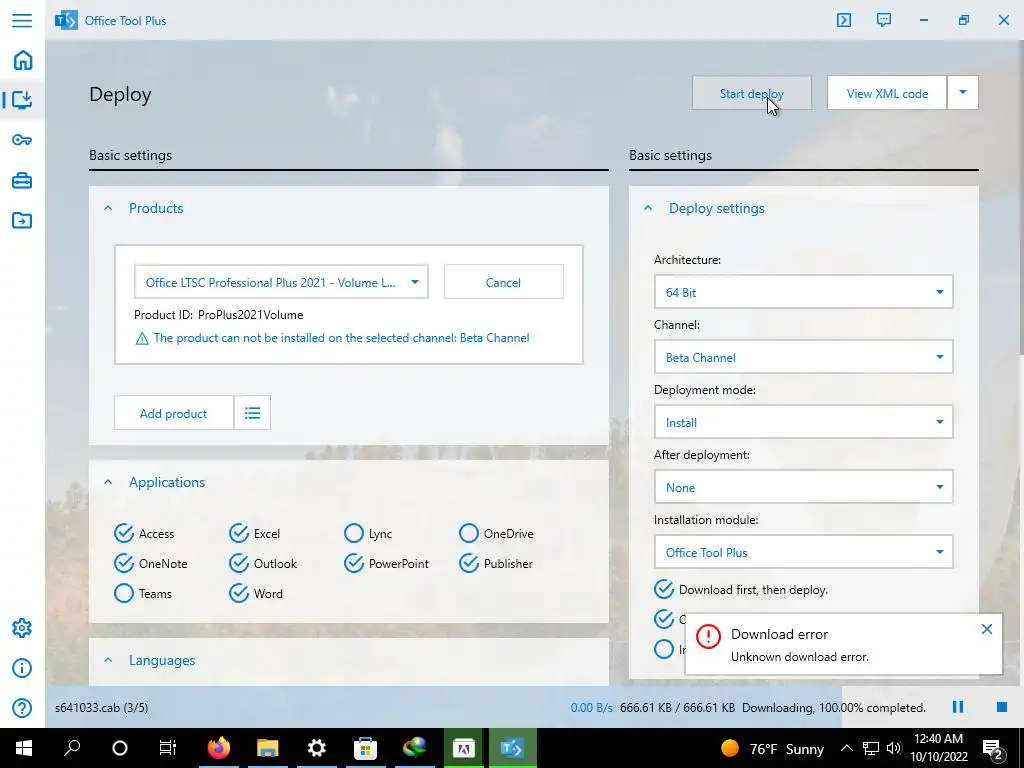This screenshot has height=768, width=1024.
Task: Select the Deploy sidebar icon
Action: (x=22, y=100)
